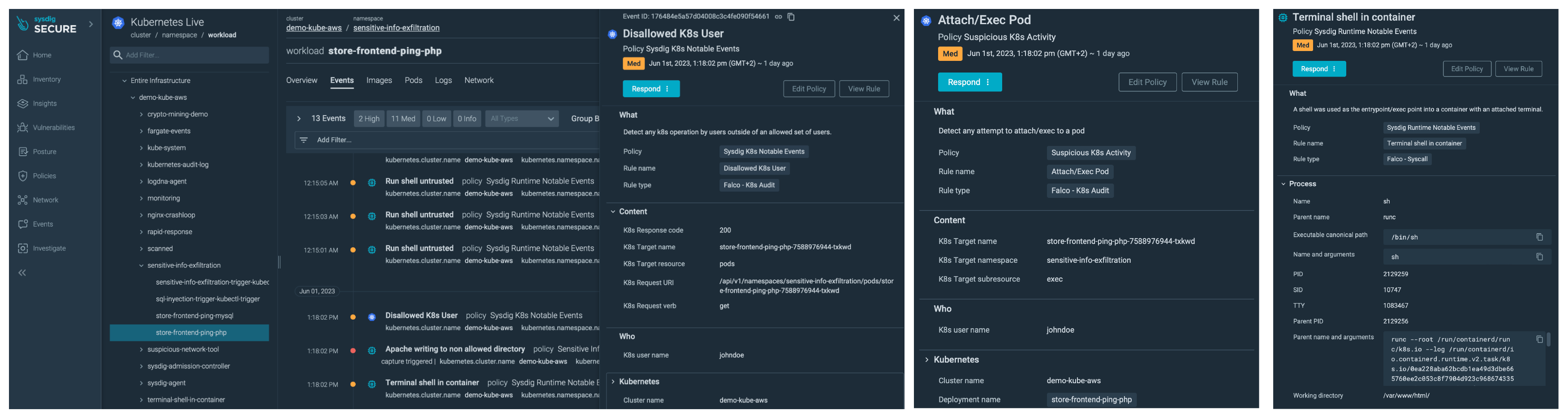Open the Policies section in sidebar
This screenshot has width=1568, height=419.
pyautogui.click(x=37, y=176)
